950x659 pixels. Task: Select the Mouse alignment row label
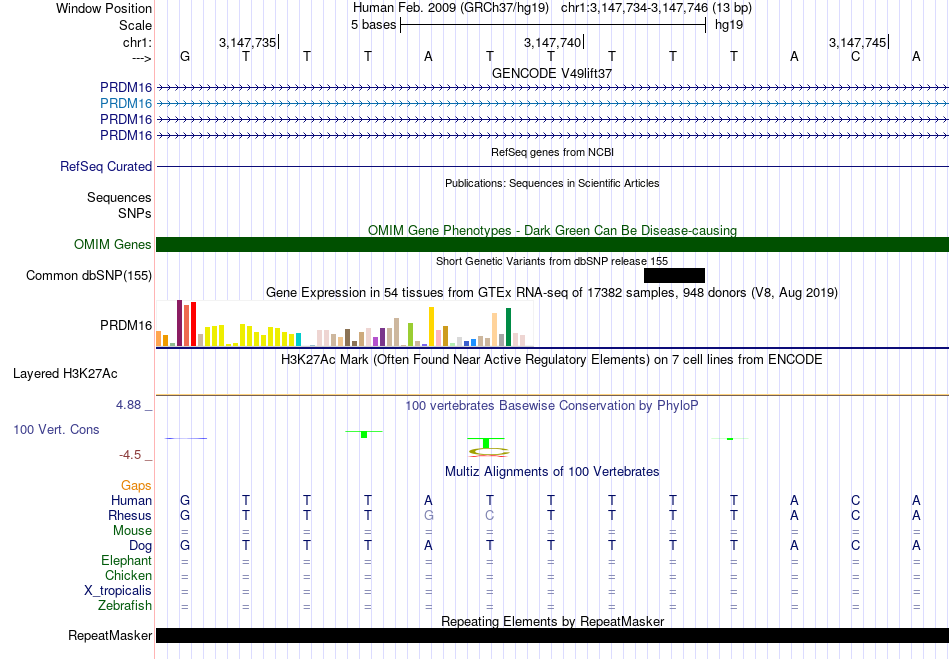(132, 531)
